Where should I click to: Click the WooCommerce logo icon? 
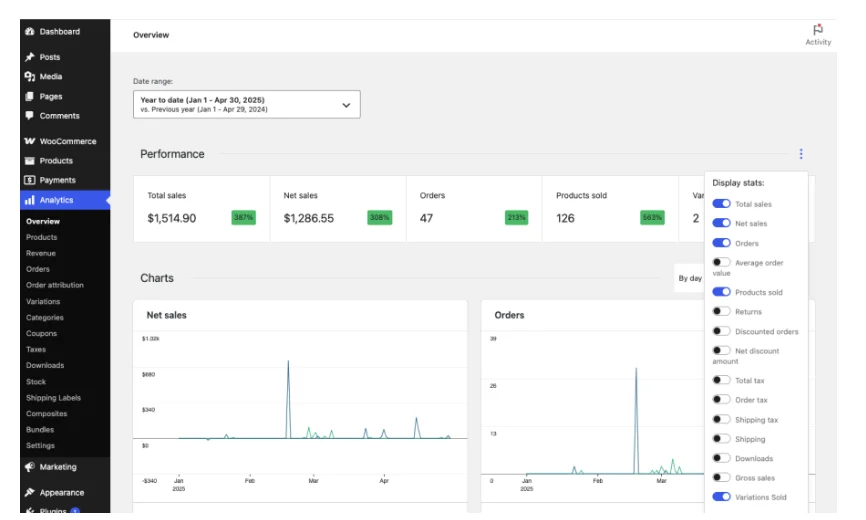click(29, 141)
